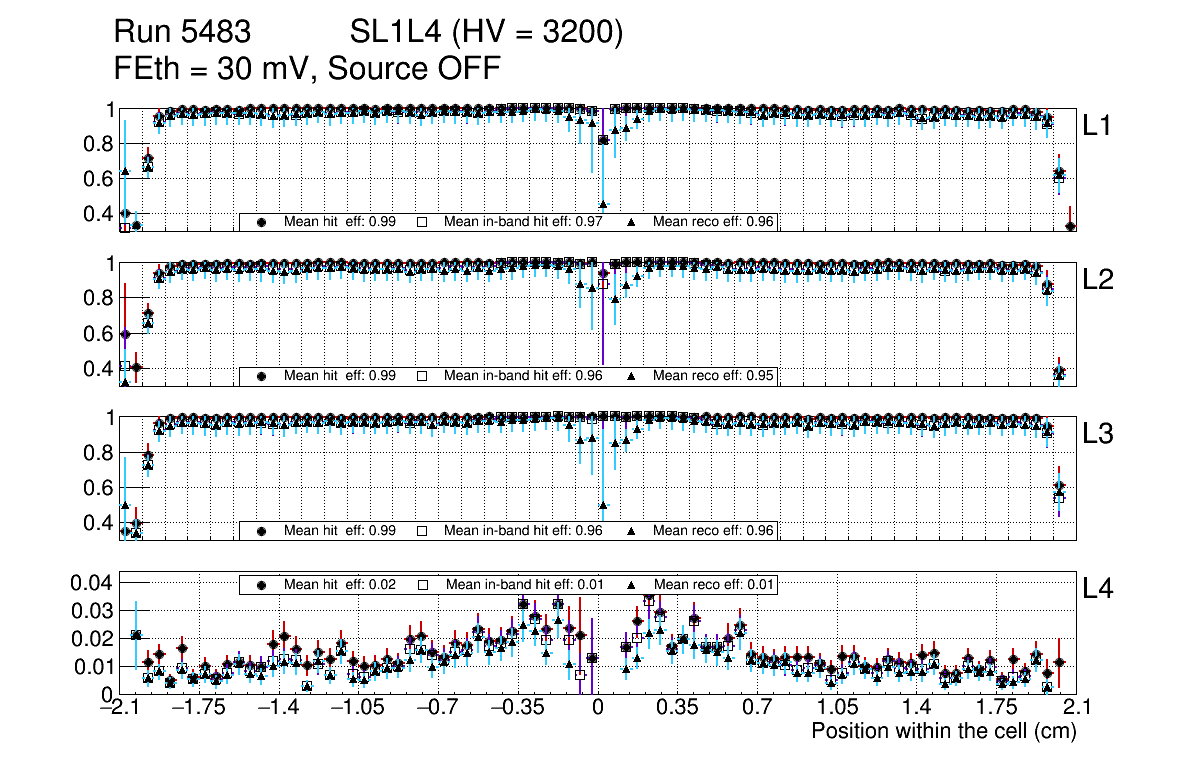Click the 'FEth = 30 mV, Source OFF' subtitle
This screenshot has width=1196, height=772.
point(307,68)
